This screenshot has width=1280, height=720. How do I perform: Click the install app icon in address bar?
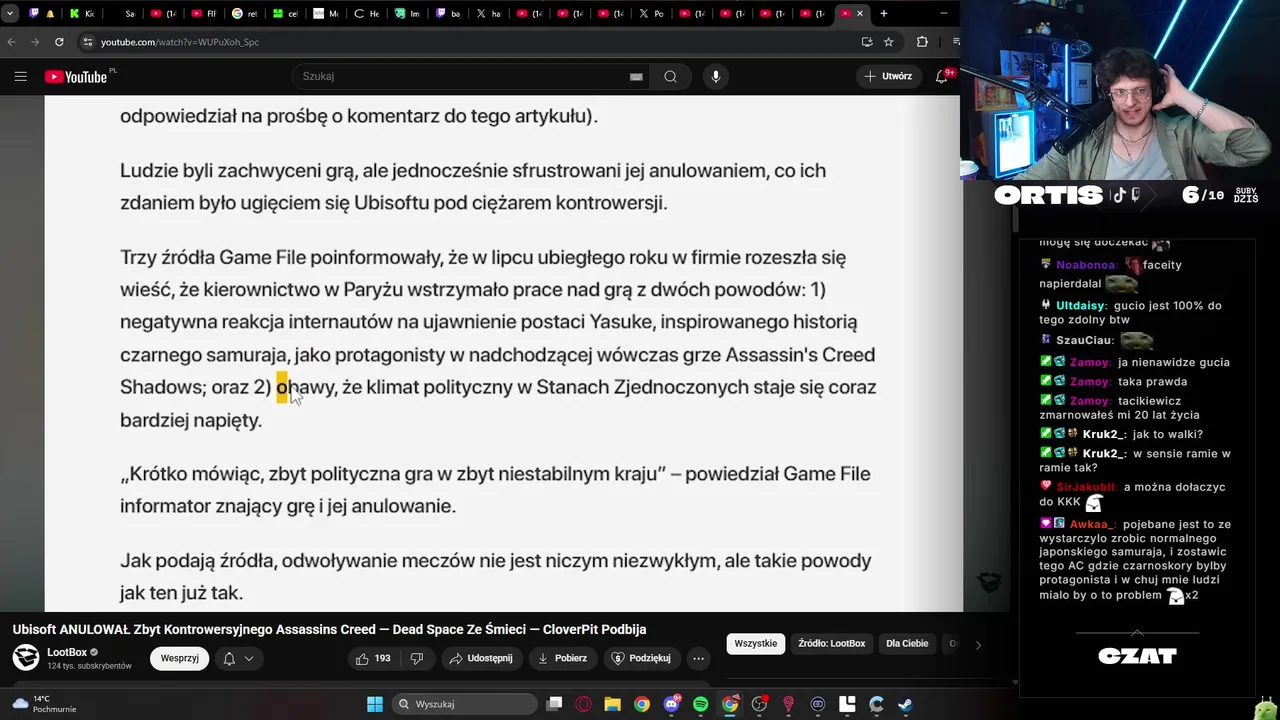(x=867, y=42)
